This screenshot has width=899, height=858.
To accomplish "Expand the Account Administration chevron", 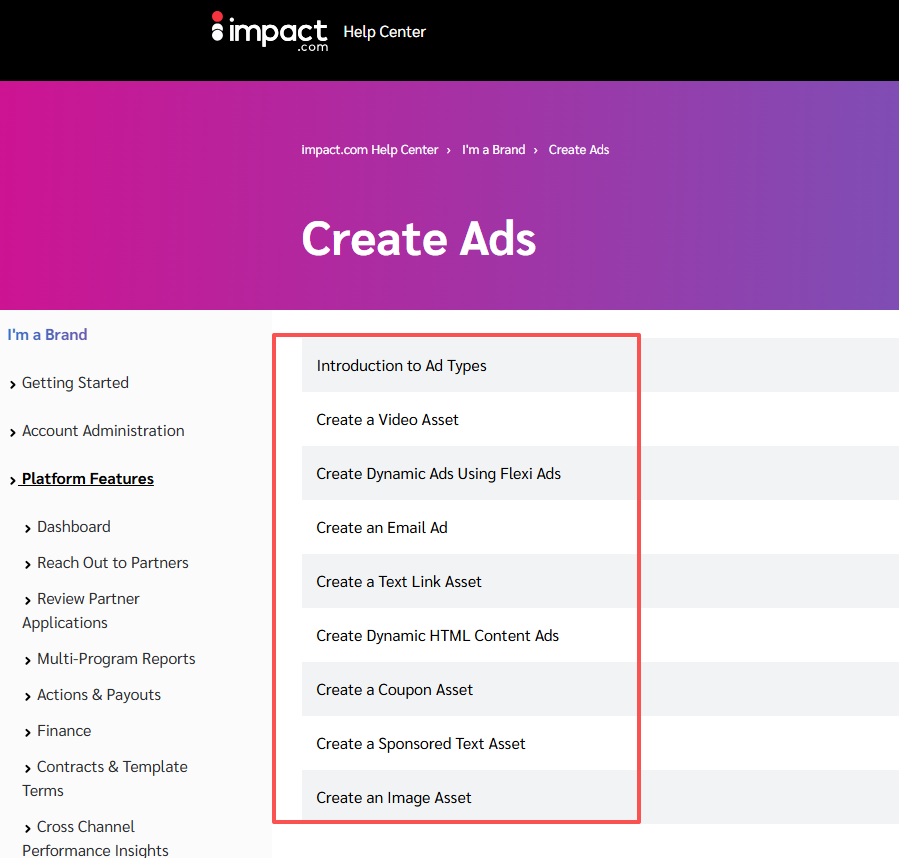I will pyautogui.click(x=12, y=431).
